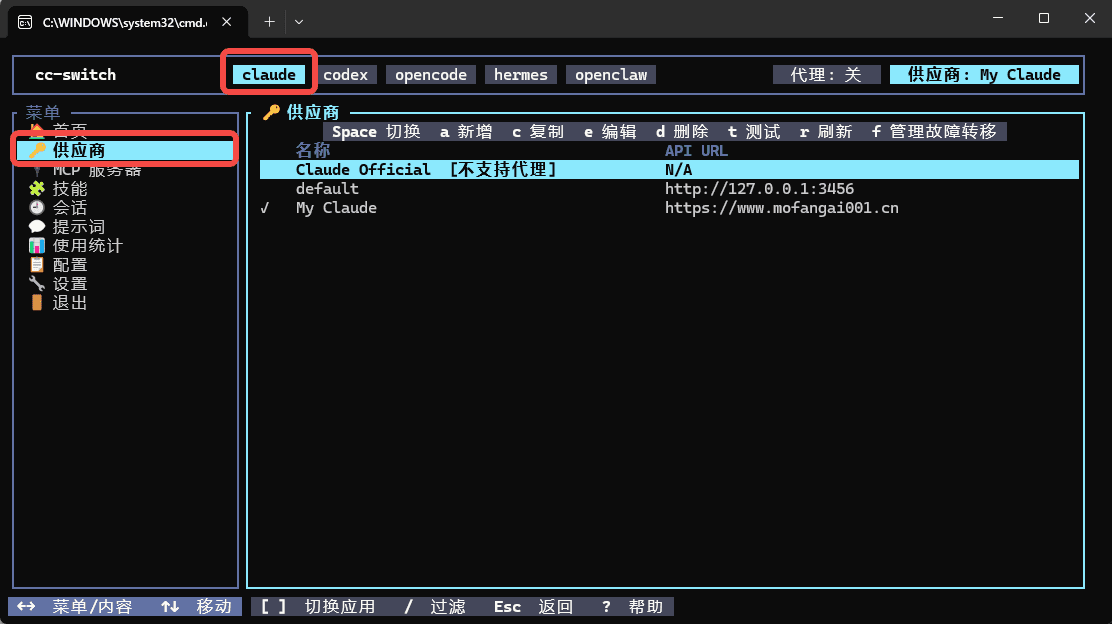1112x624 pixels.
Task: Click the t 测试 action
Action: click(x=754, y=132)
